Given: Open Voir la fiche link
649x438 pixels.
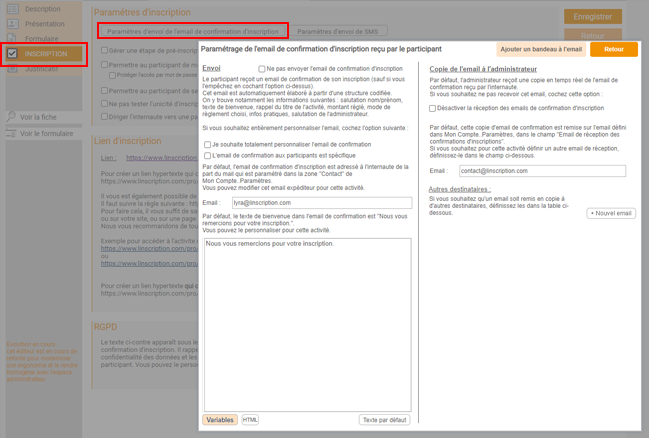Looking at the screenshot, I should 38,117.
